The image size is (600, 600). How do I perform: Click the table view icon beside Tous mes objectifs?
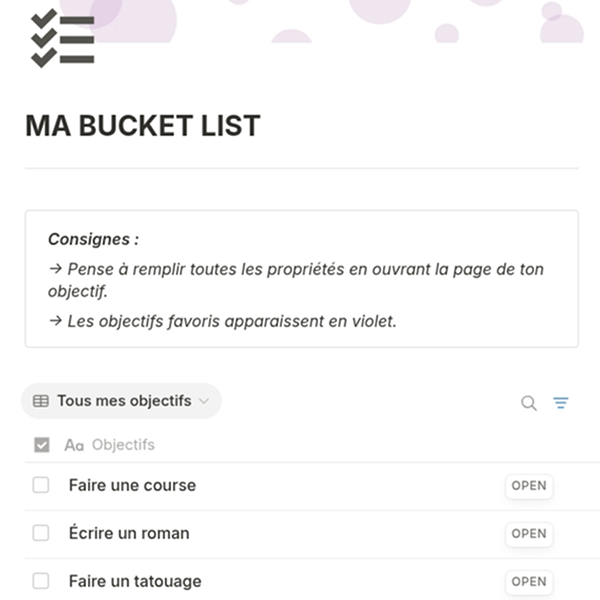coord(41,401)
